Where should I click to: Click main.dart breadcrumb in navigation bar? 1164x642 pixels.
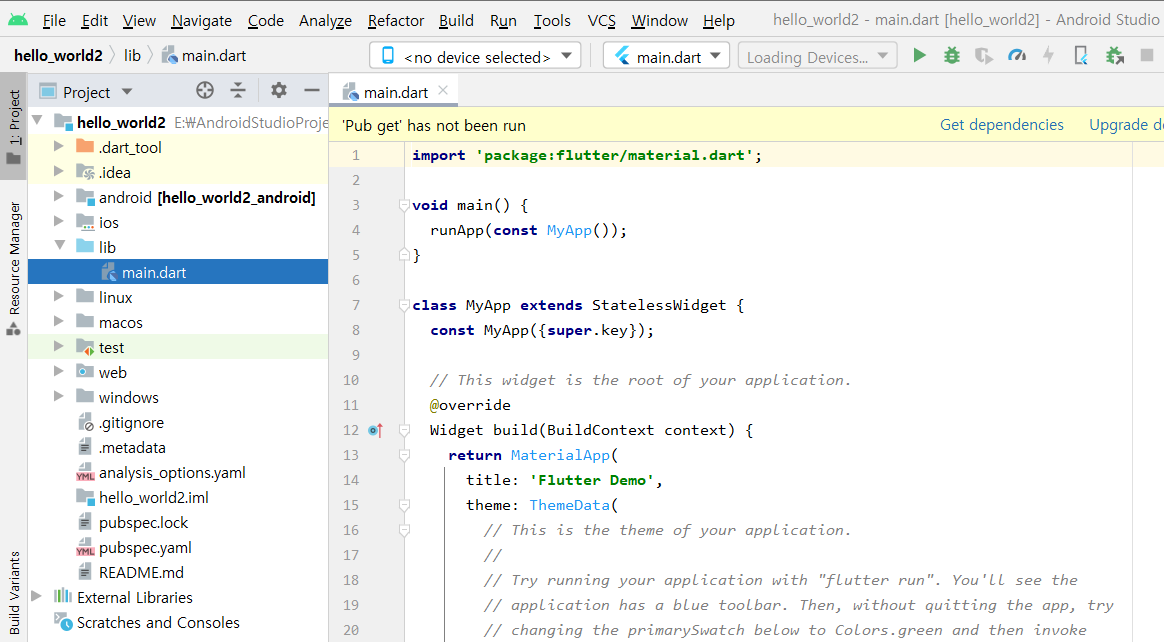pos(204,56)
